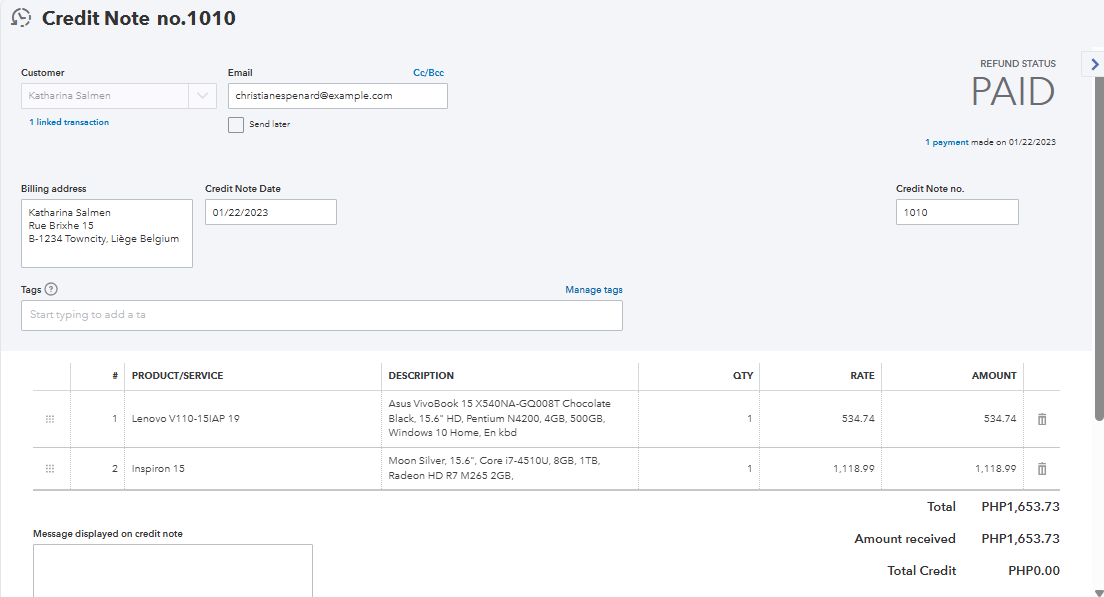Image resolution: width=1104 pixels, height=597 pixels.
Task: Click the Email address field
Action: click(x=337, y=96)
